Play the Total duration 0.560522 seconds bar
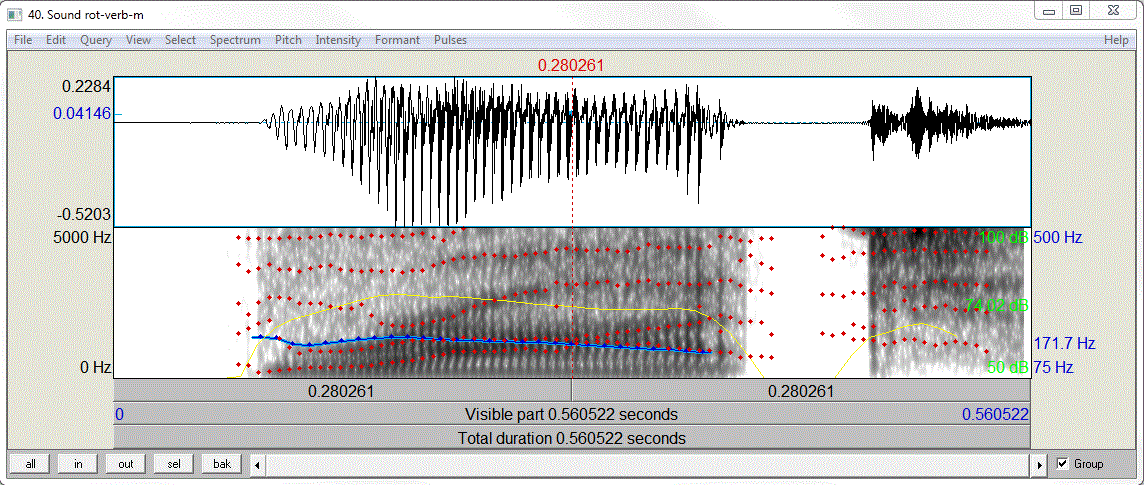 point(572,438)
